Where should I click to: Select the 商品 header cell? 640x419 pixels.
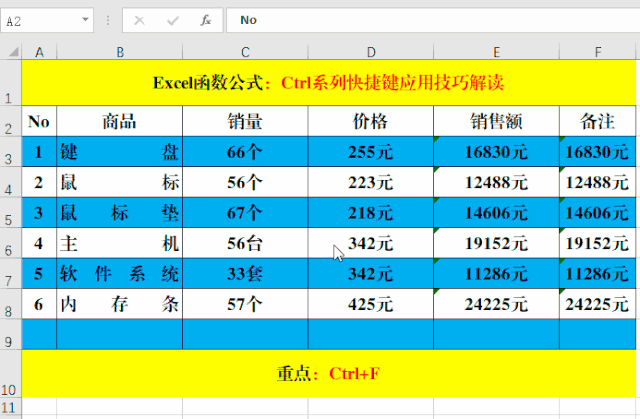point(119,122)
